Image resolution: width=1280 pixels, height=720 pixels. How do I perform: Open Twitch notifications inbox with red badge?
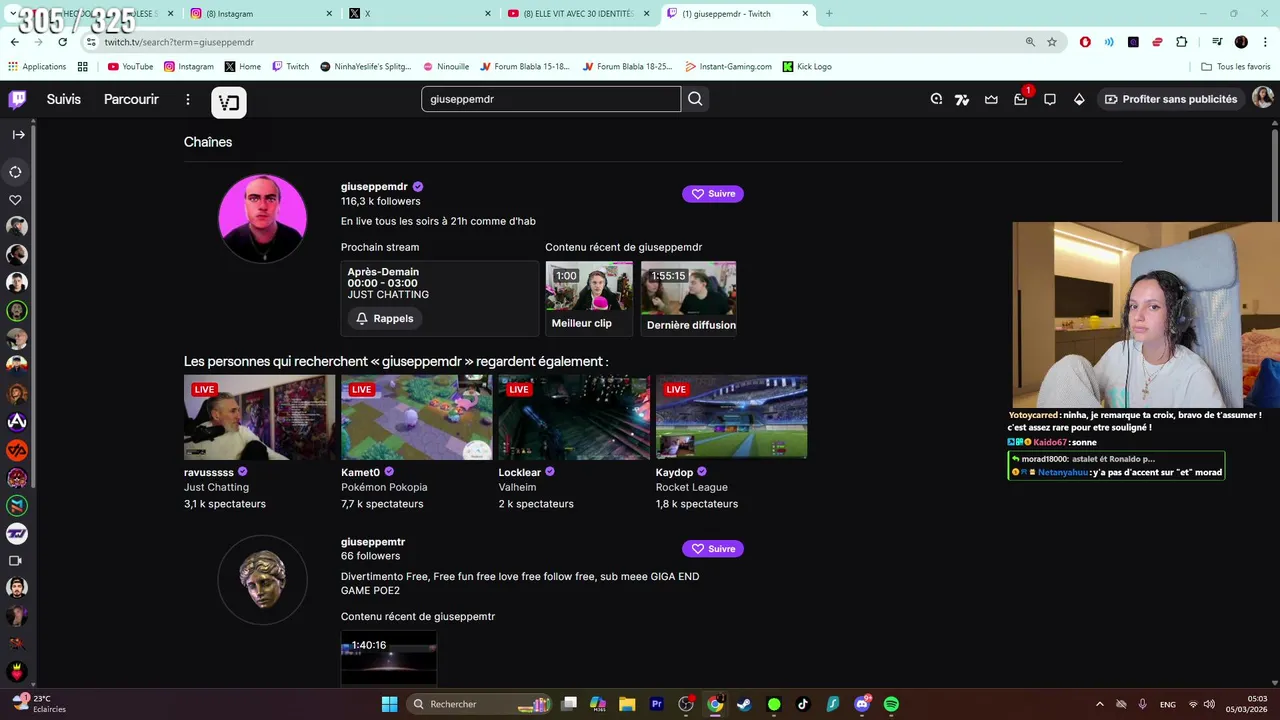[x=1020, y=99]
